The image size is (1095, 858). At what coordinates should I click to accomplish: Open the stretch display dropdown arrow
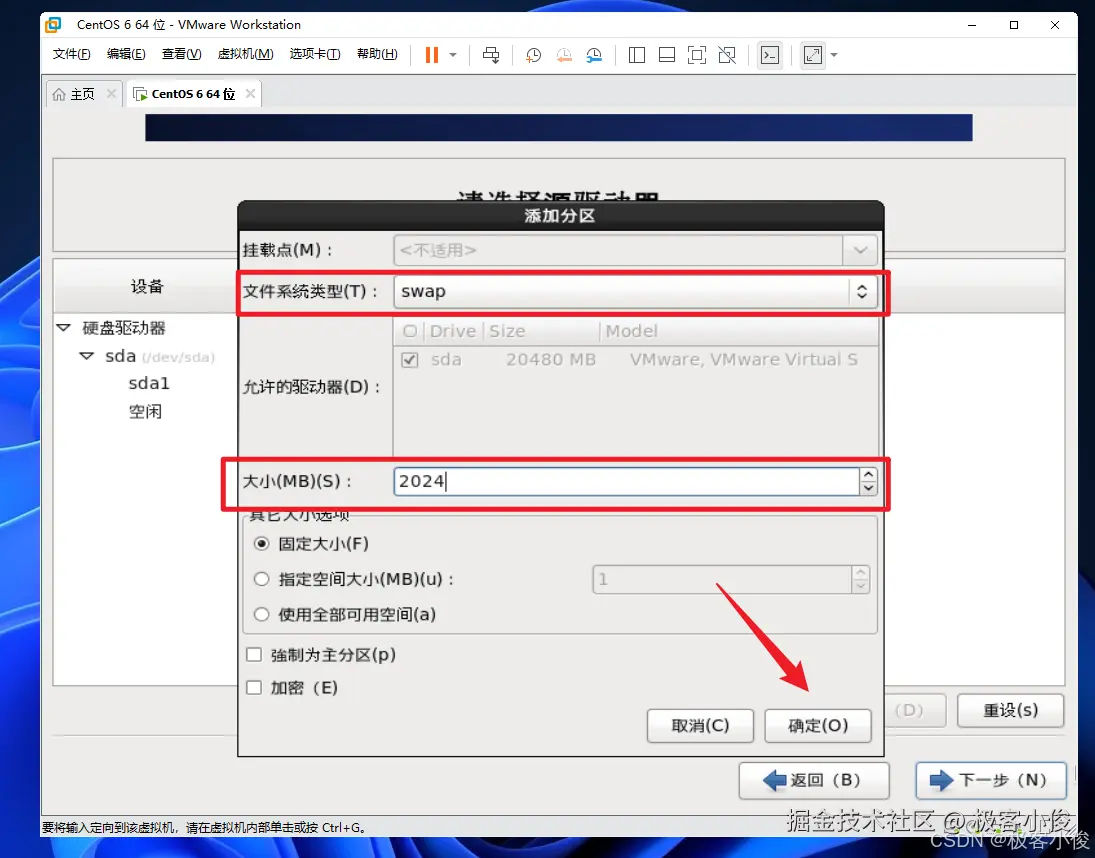coord(834,54)
